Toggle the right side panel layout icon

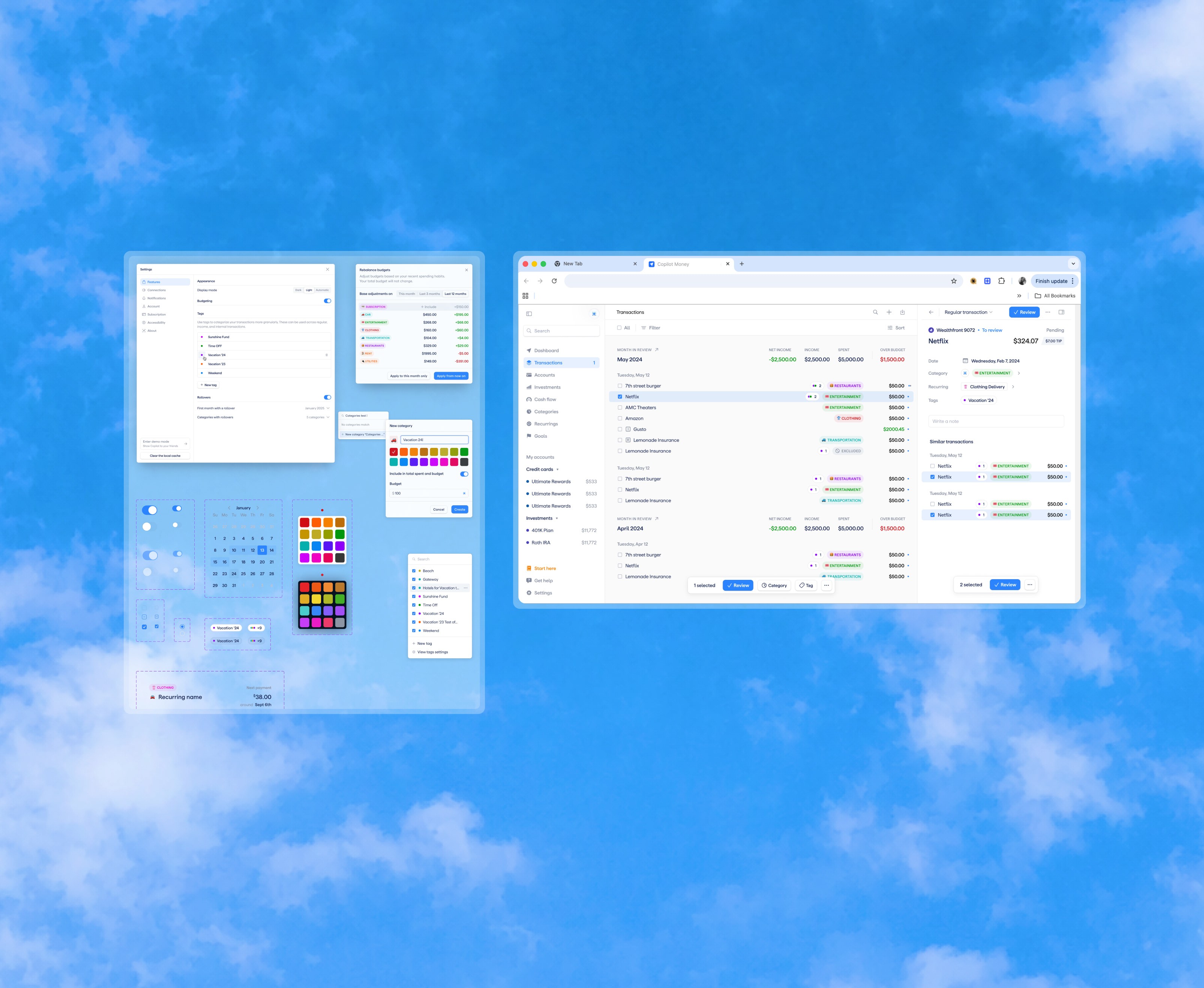[1061, 312]
